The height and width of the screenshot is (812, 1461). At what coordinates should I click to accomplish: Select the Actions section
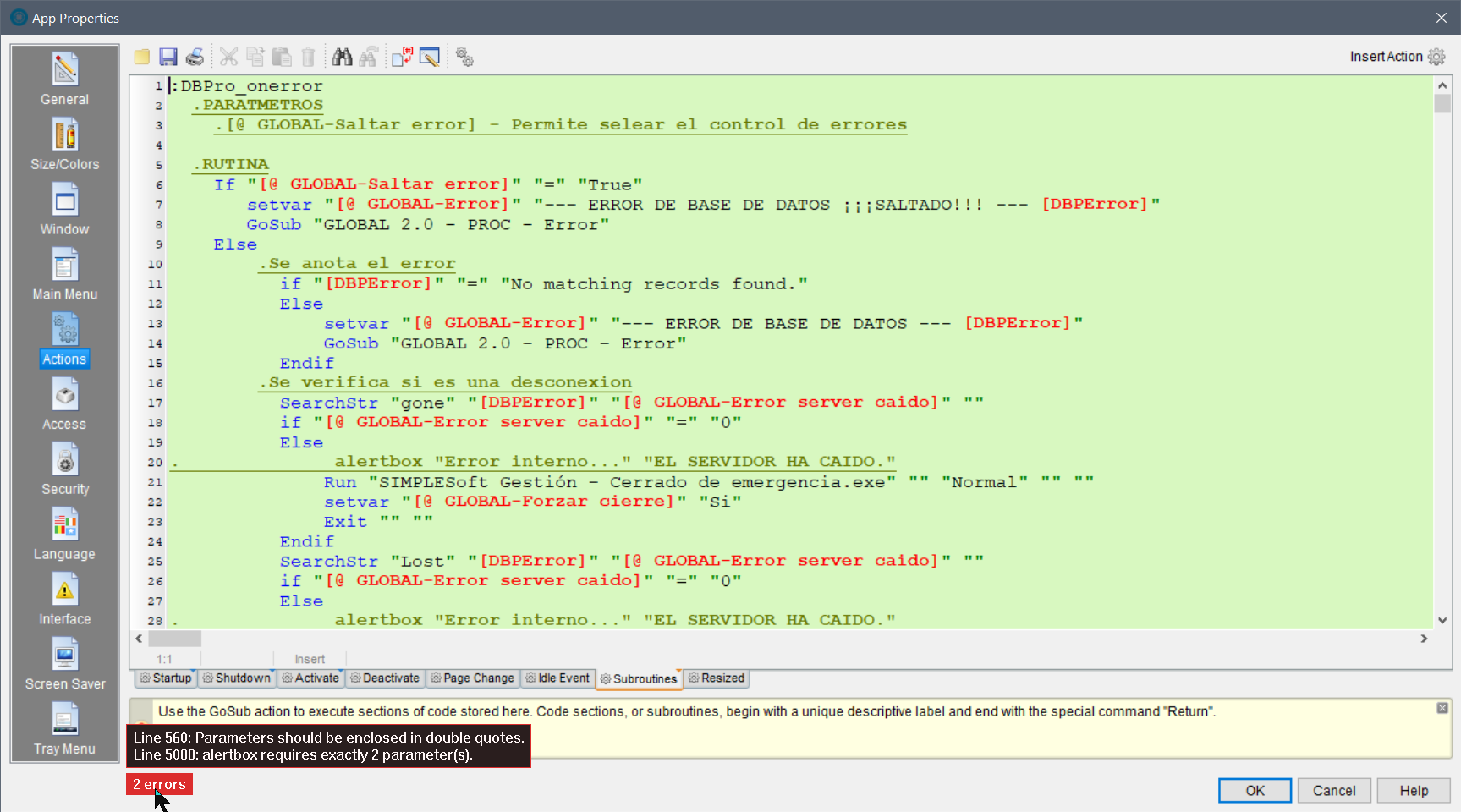[65, 340]
